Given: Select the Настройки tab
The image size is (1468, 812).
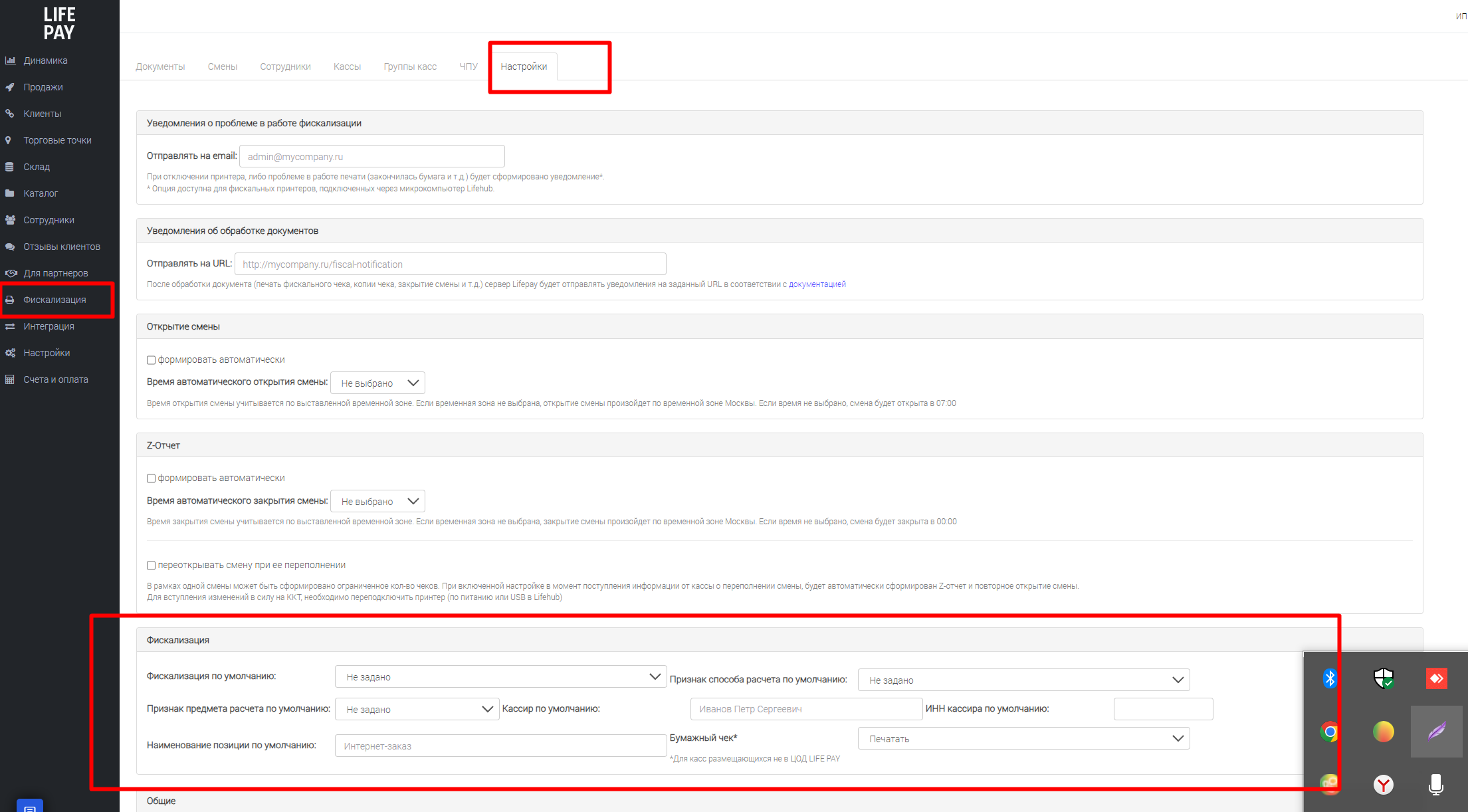Looking at the screenshot, I should (x=524, y=66).
